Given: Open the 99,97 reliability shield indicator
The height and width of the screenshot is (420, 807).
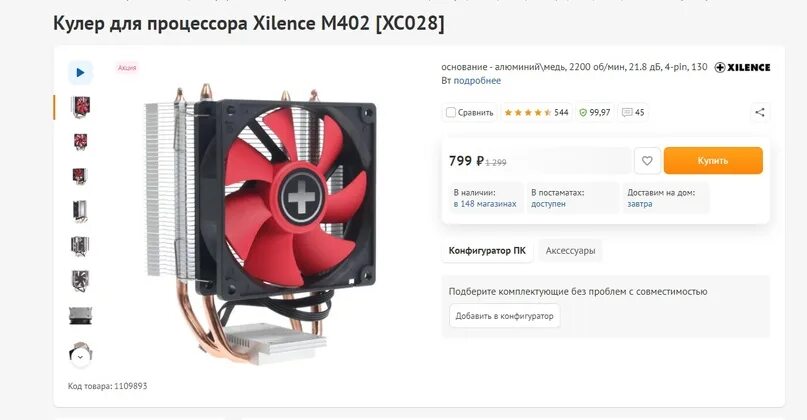Looking at the screenshot, I should (594, 112).
